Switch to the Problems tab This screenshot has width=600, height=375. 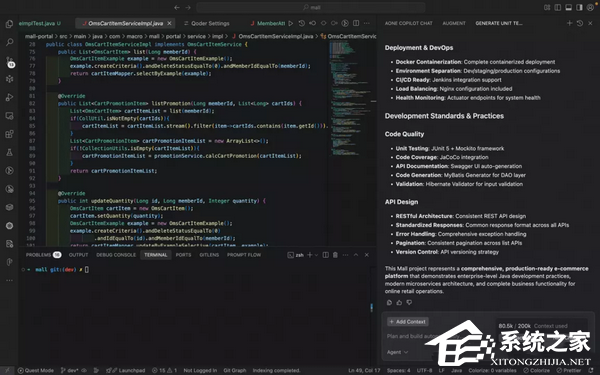point(43,255)
